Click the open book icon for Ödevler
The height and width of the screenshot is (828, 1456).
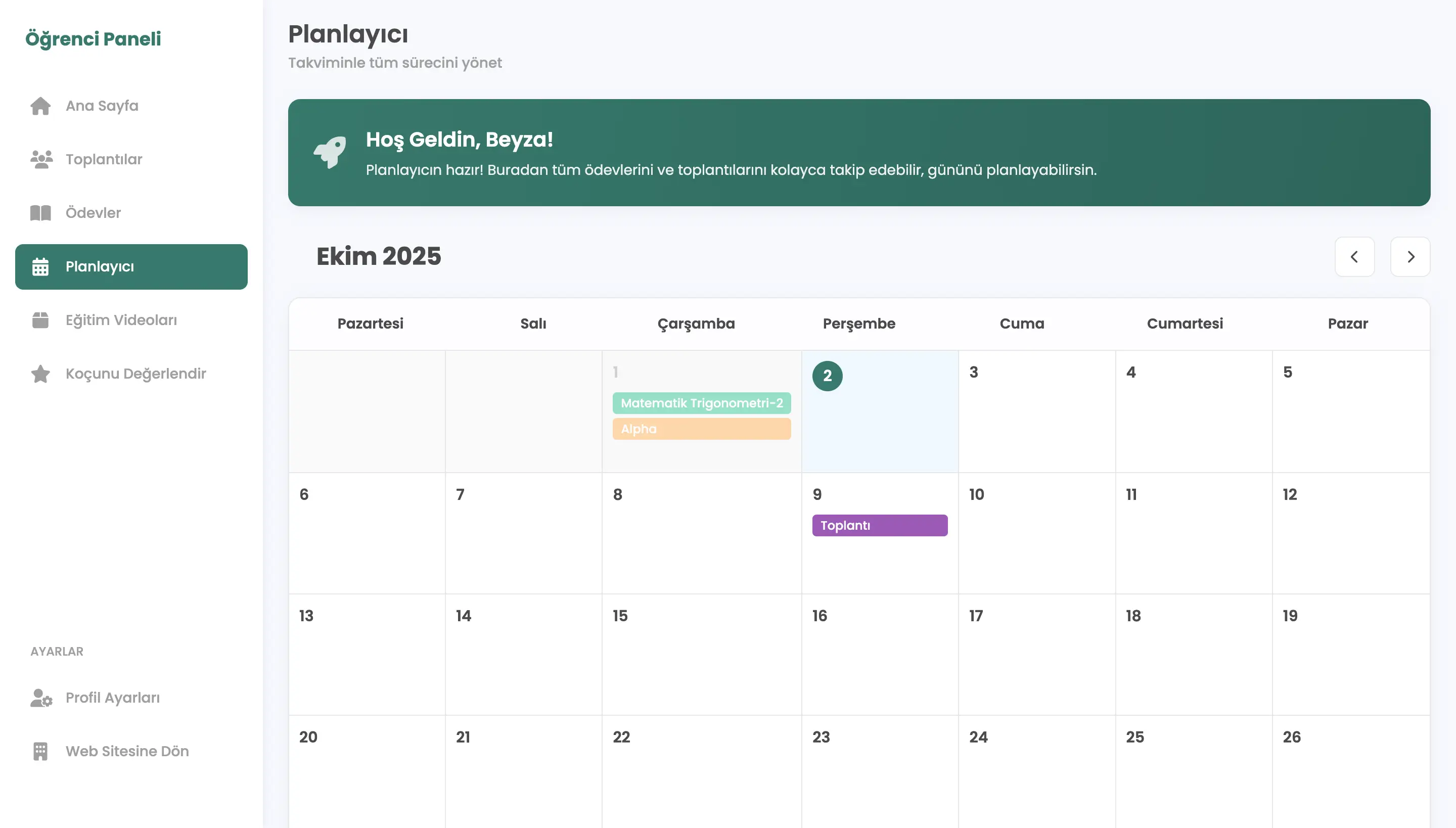(40, 213)
